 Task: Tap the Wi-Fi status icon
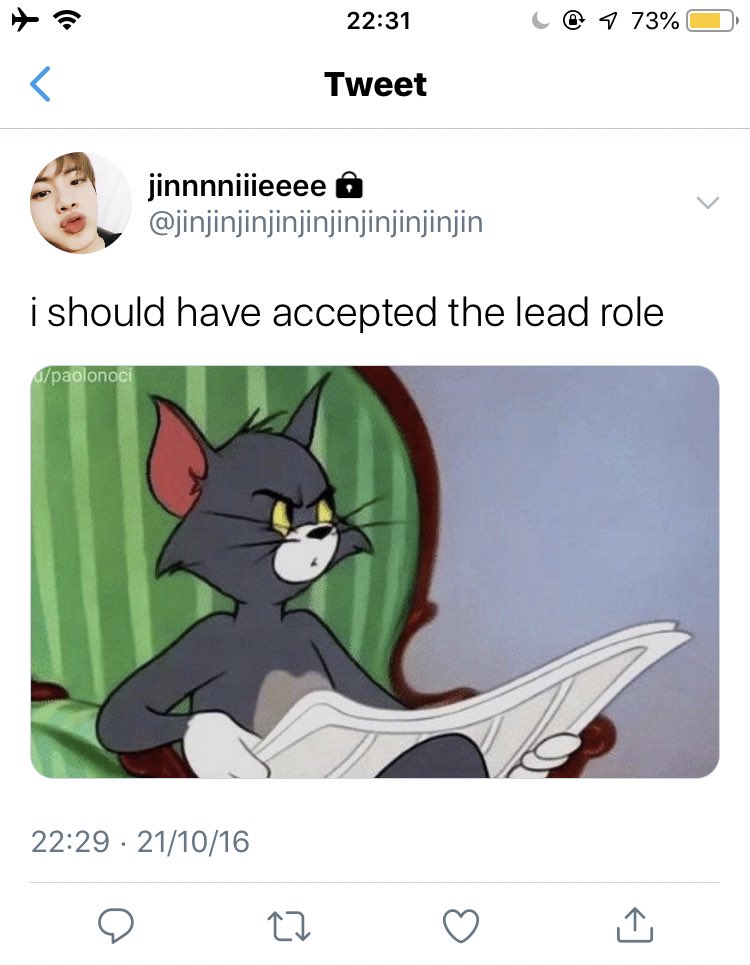click(68, 21)
